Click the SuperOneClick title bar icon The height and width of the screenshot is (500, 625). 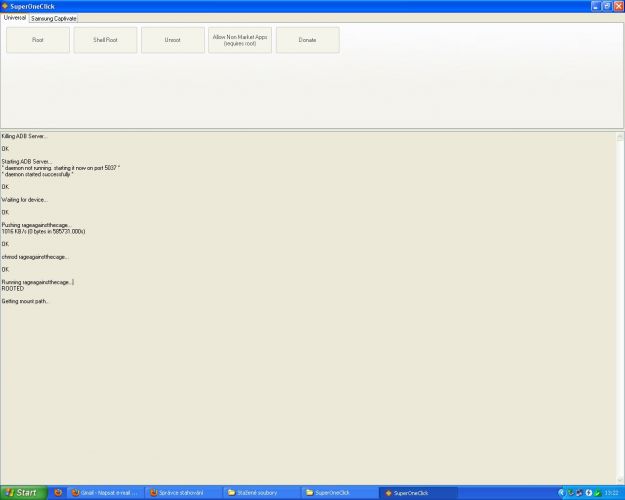(5, 6)
